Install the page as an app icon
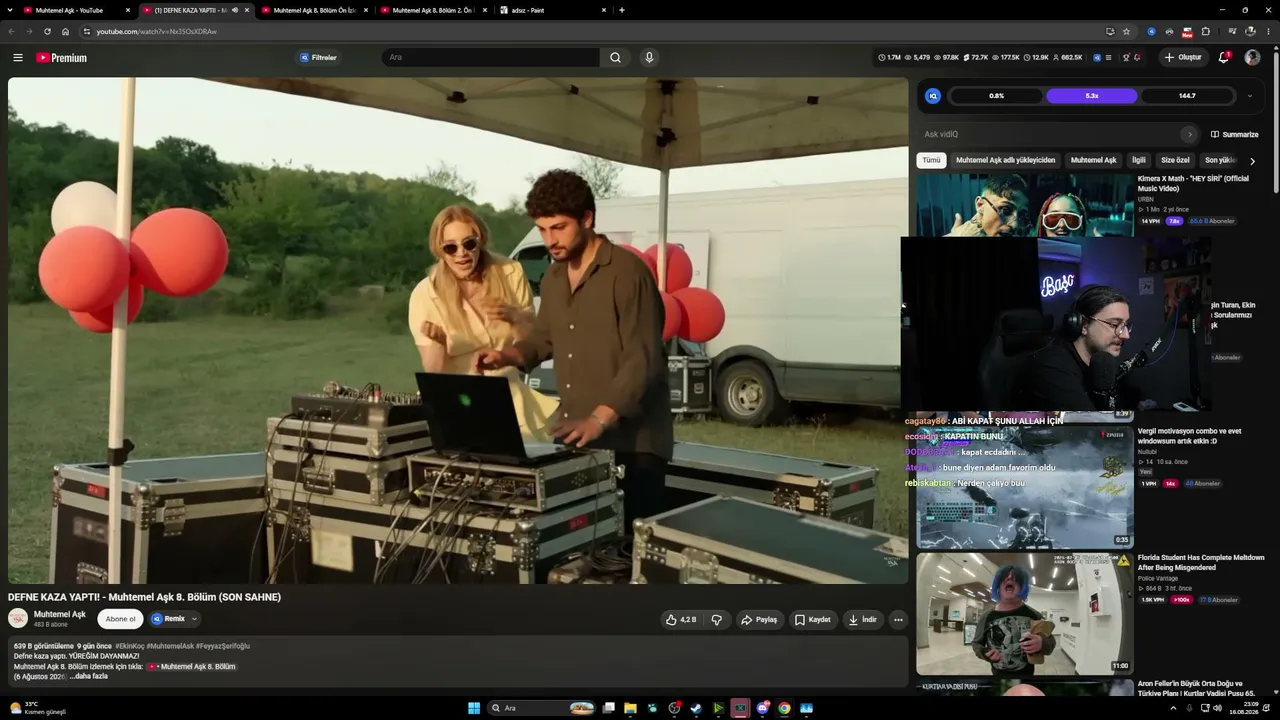This screenshot has width=1280, height=720. tap(1110, 31)
